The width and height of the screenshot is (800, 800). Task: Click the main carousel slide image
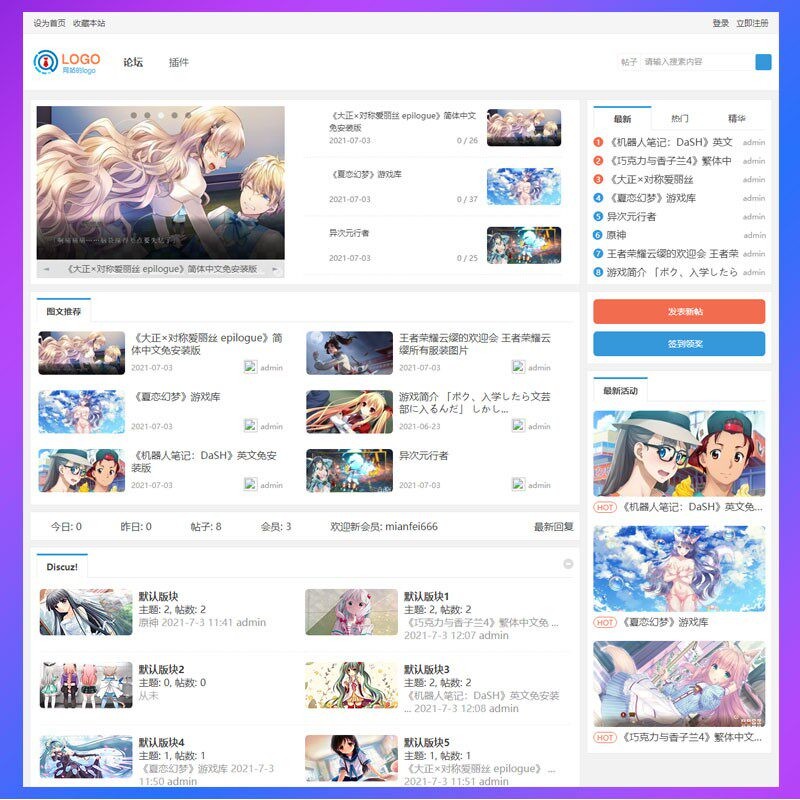(161, 183)
